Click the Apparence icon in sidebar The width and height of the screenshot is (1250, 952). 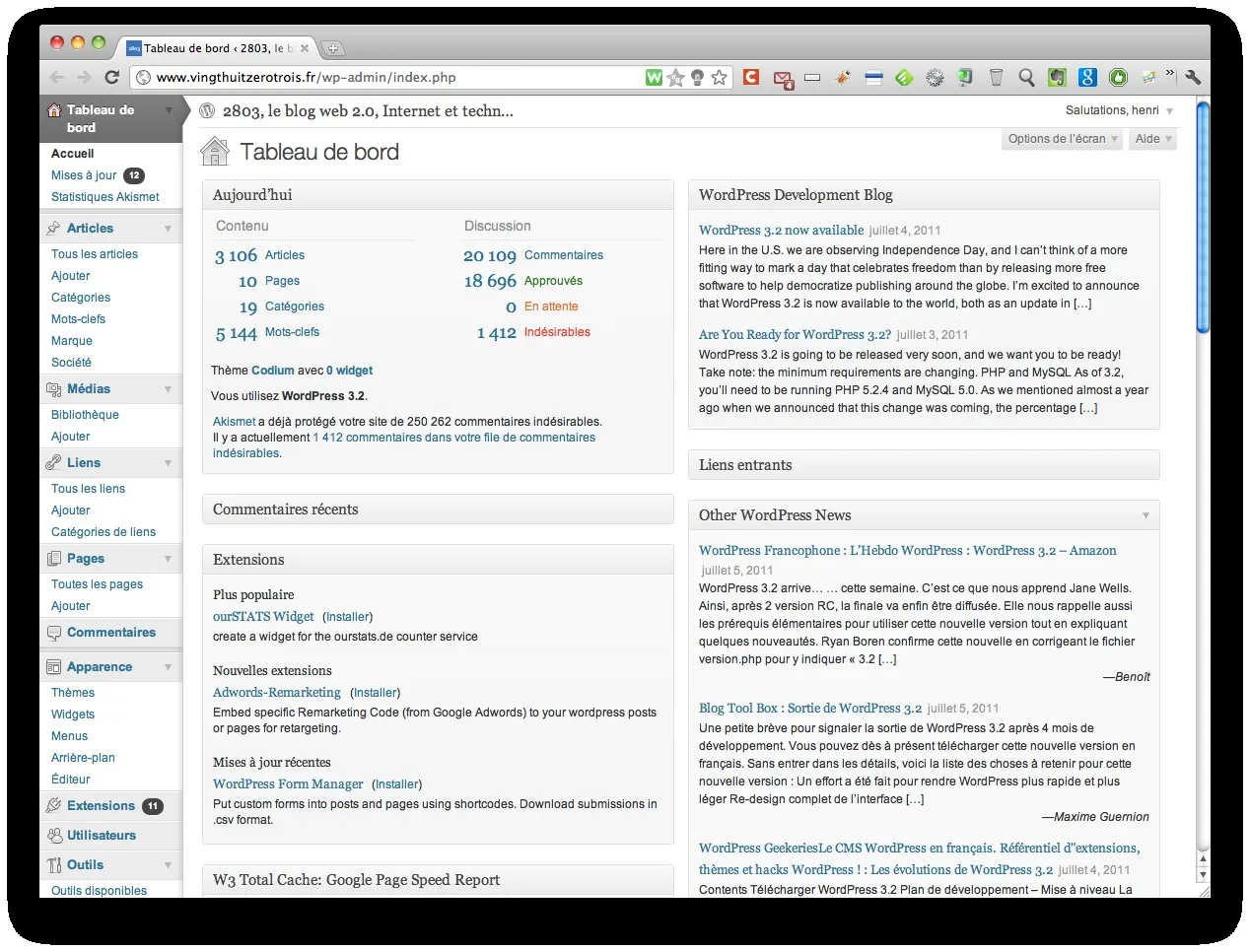53,667
